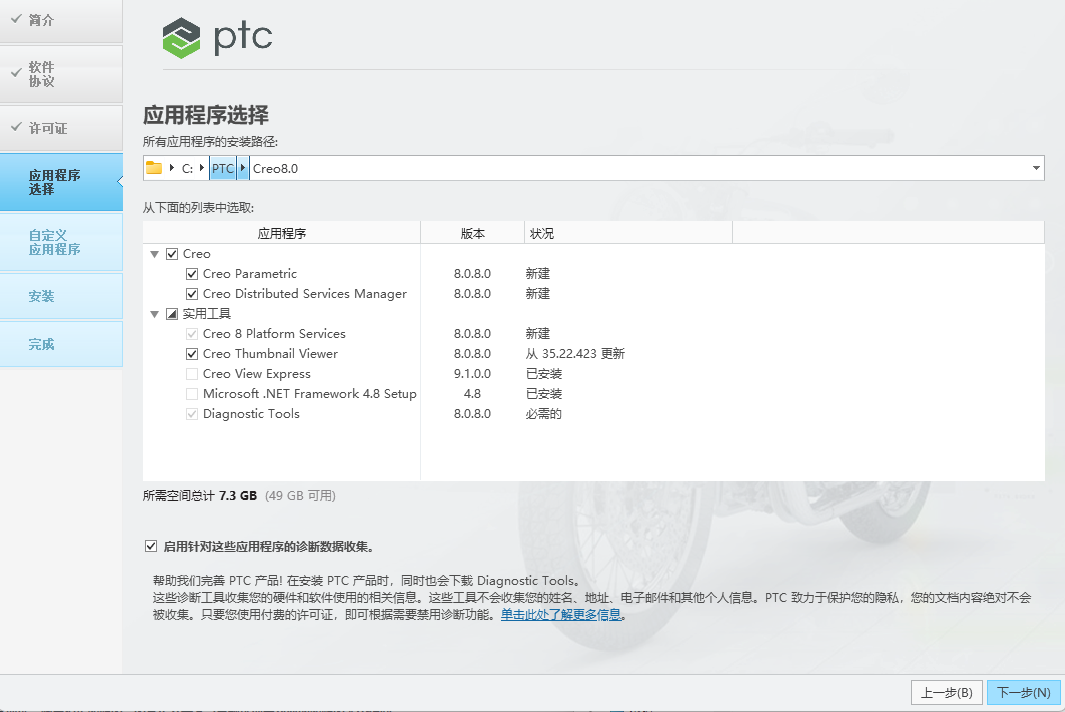Uncheck Creo Distributed Services Manager

tap(192, 293)
